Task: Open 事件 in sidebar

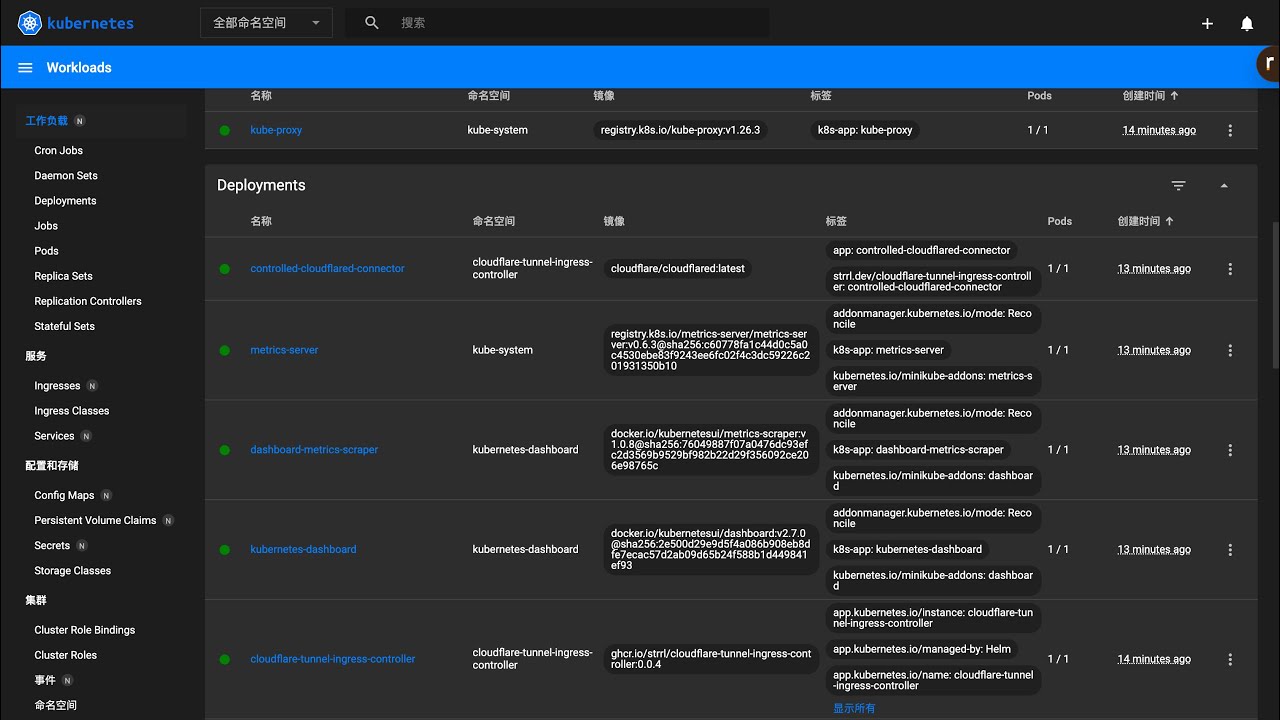Action: point(45,680)
